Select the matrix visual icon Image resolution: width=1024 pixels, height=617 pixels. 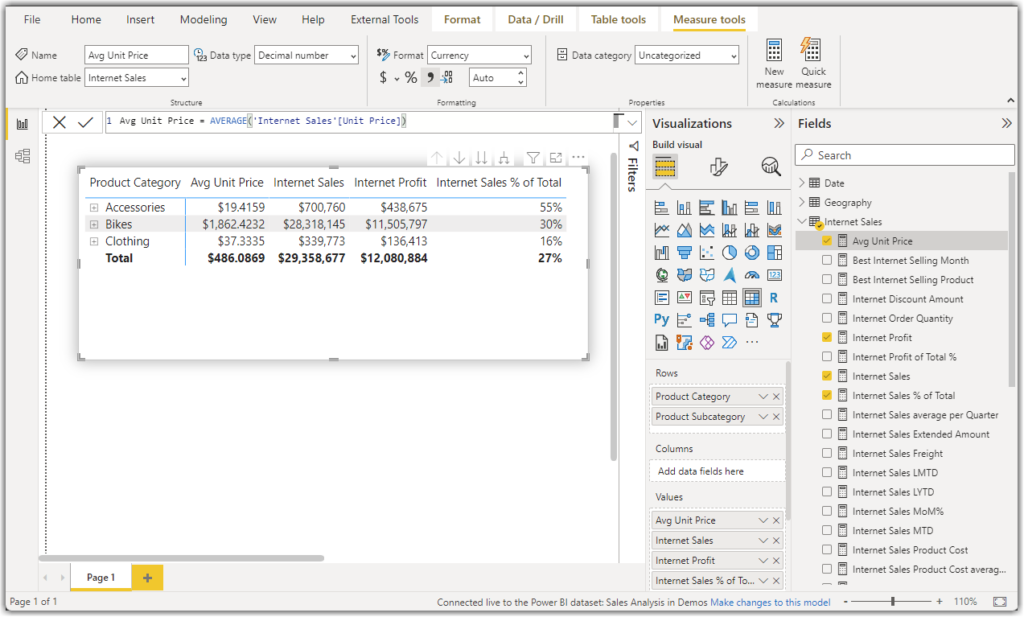point(752,298)
